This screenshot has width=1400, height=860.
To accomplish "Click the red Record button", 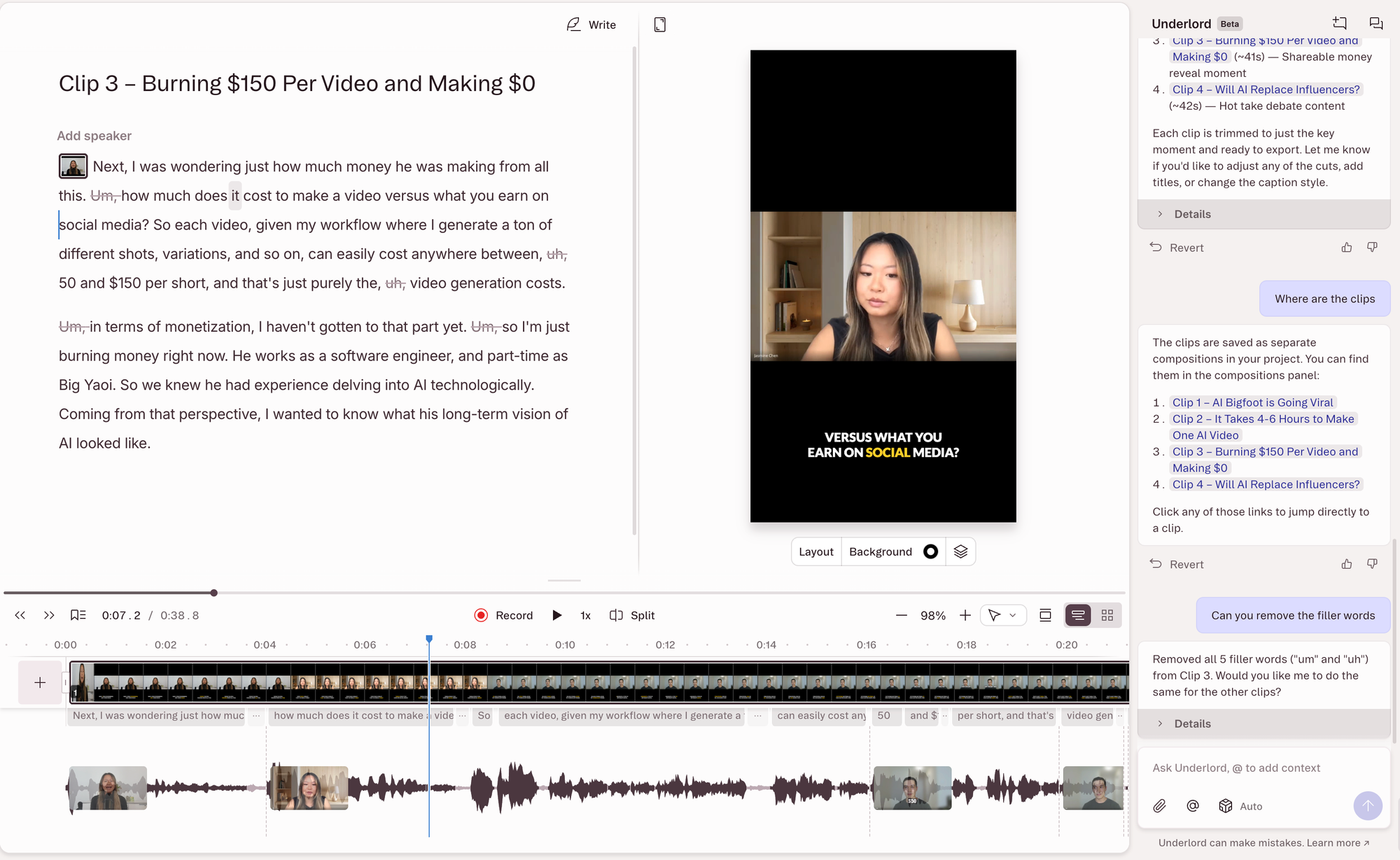I will [x=503, y=615].
